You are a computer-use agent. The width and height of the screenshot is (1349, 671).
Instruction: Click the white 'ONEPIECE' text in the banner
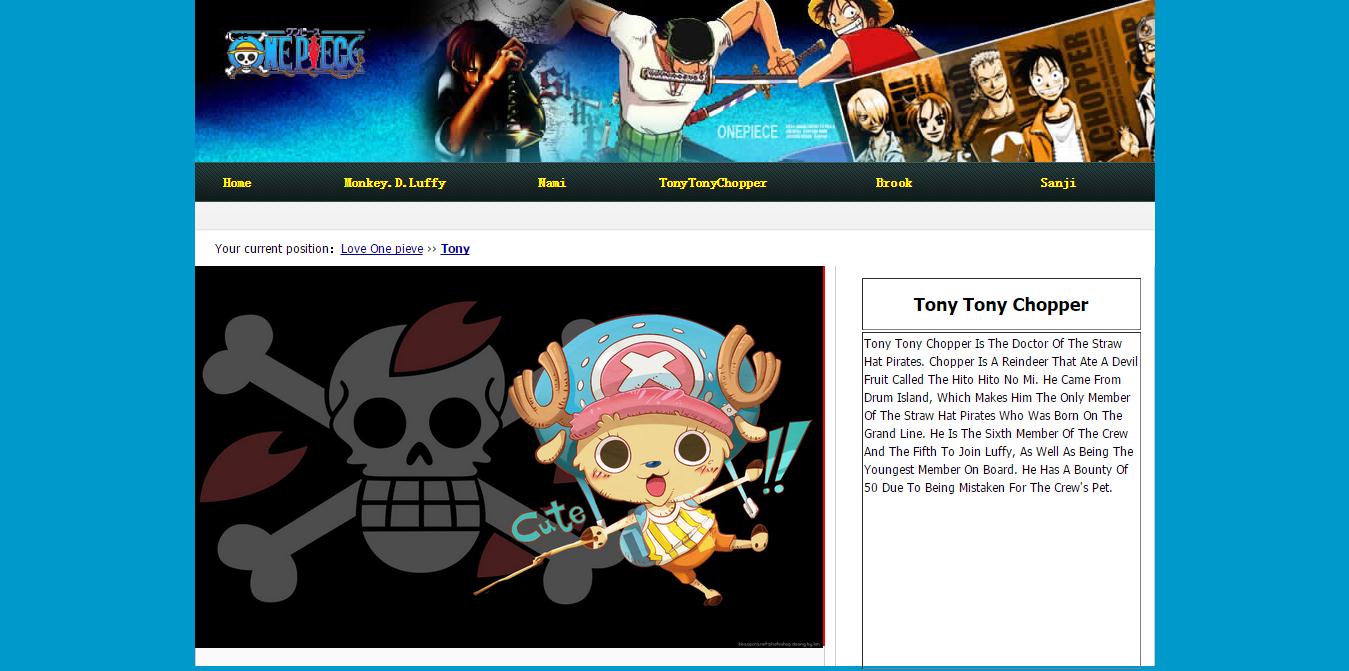point(747,132)
